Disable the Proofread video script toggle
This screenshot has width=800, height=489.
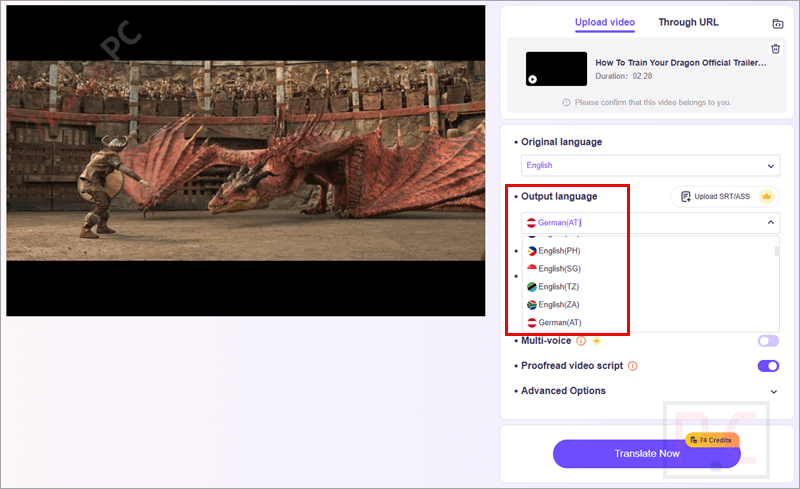point(768,366)
